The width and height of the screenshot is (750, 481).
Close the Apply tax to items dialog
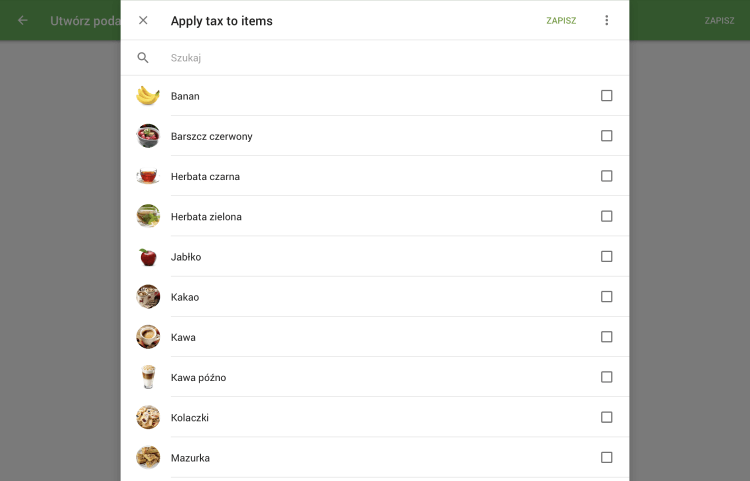(143, 20)
